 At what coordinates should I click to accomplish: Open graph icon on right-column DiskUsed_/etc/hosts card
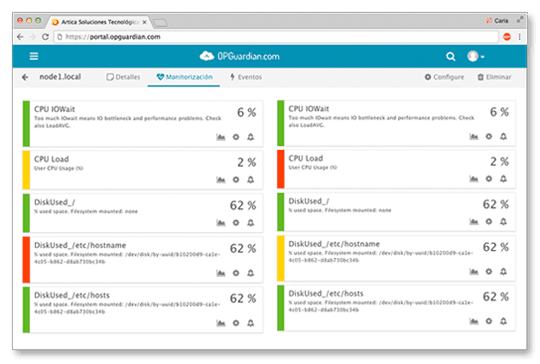474,321
